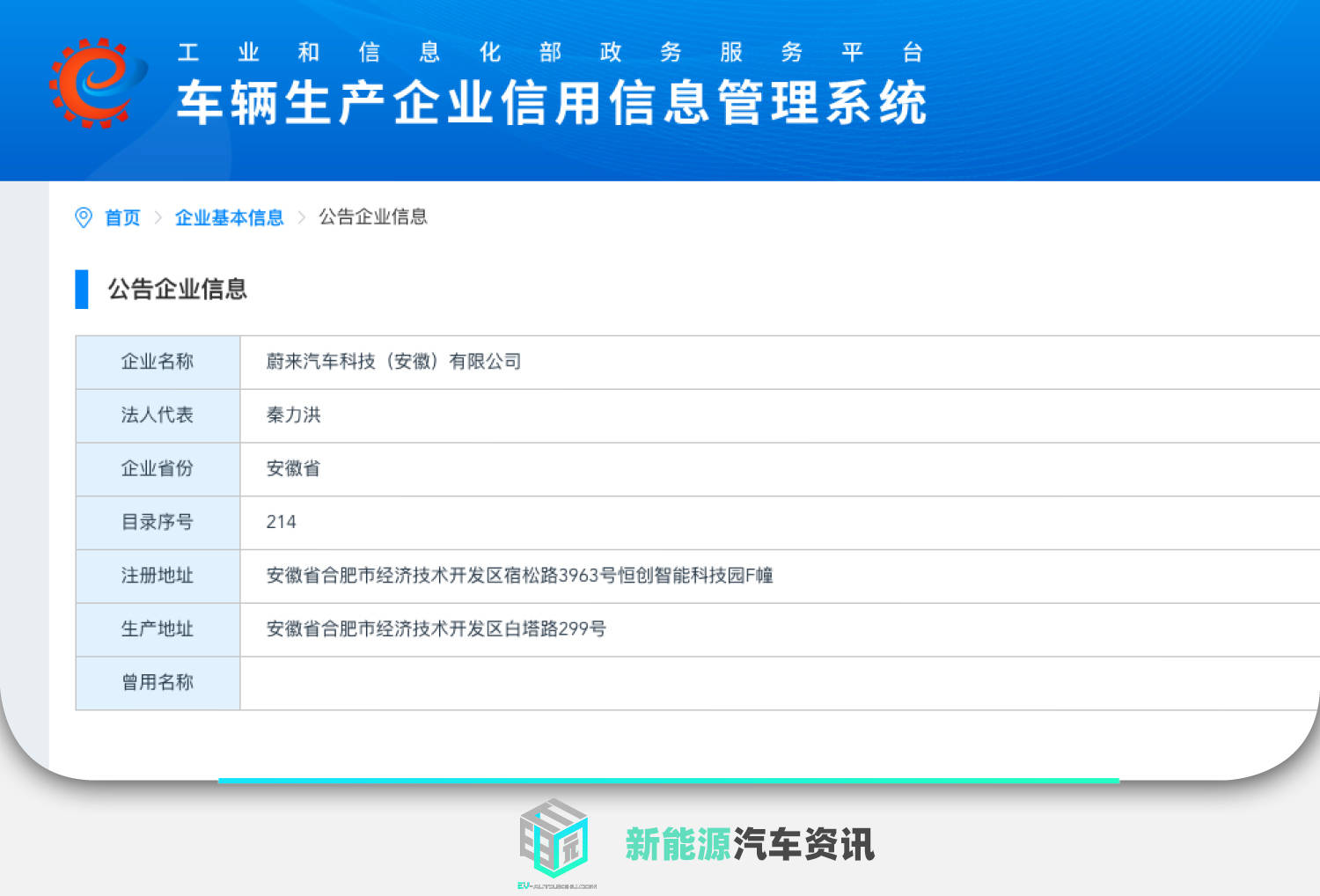This screenshot has width=1320, height=896.
Task: Open the 首页 breadcrumb link
Action: [122, 217]
